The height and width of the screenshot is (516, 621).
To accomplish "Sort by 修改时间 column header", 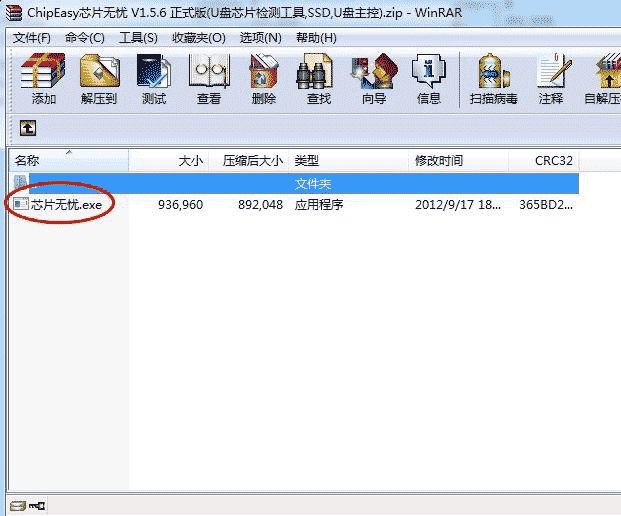I will (x=459, y=160).
